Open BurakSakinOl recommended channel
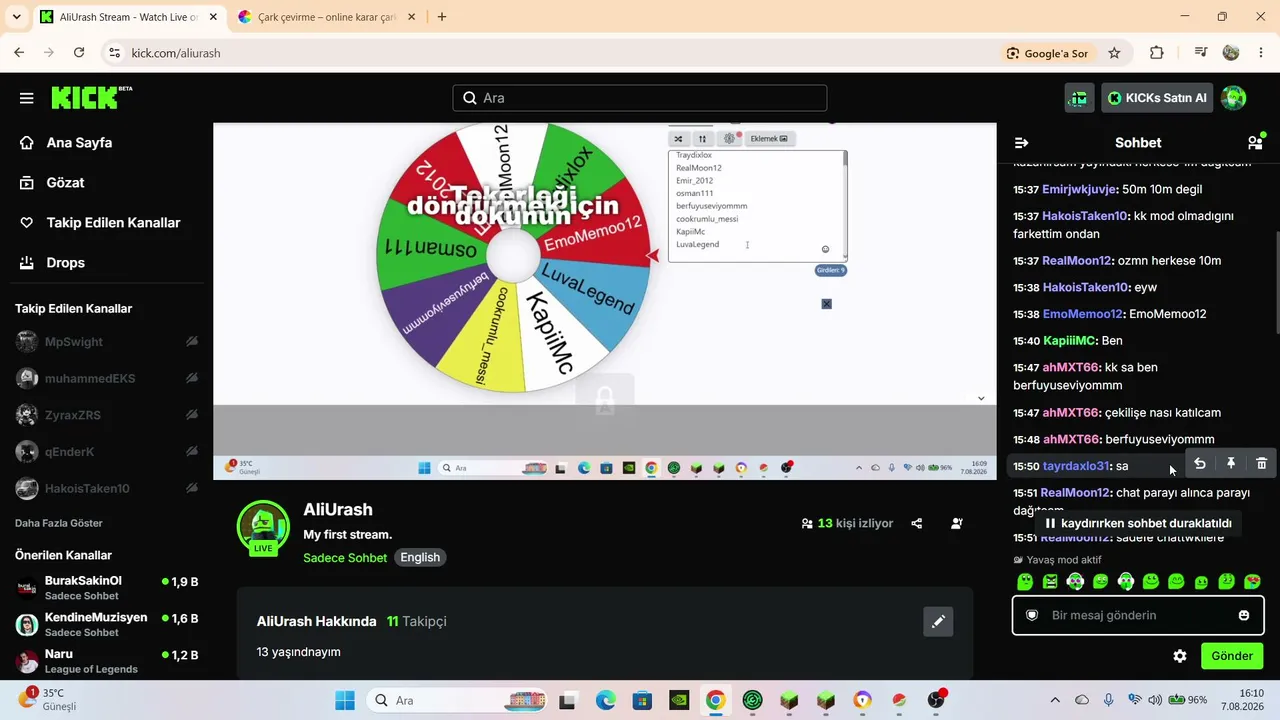The width and height of the screenshot is (1280, 720). [106, 587]
